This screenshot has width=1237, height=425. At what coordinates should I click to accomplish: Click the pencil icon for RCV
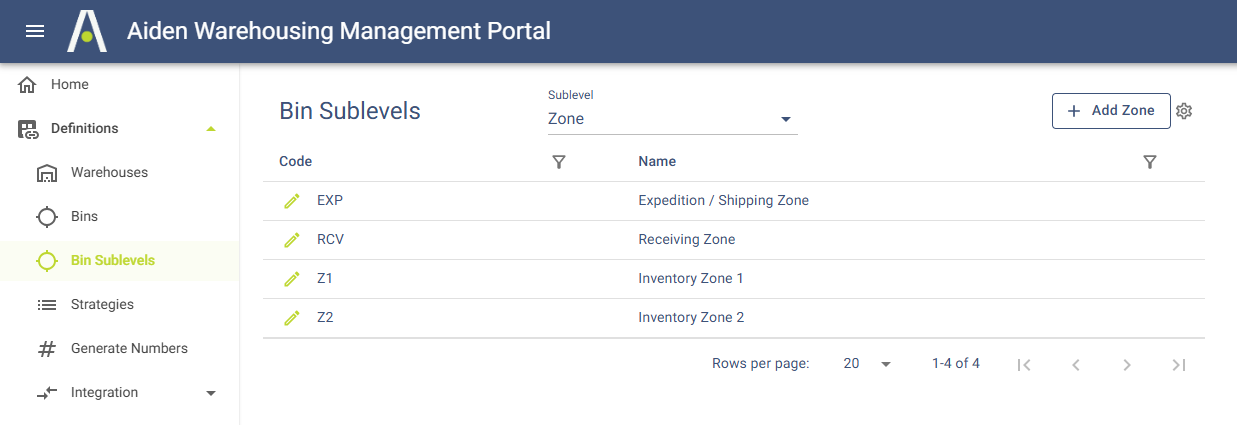coord(292,240)
